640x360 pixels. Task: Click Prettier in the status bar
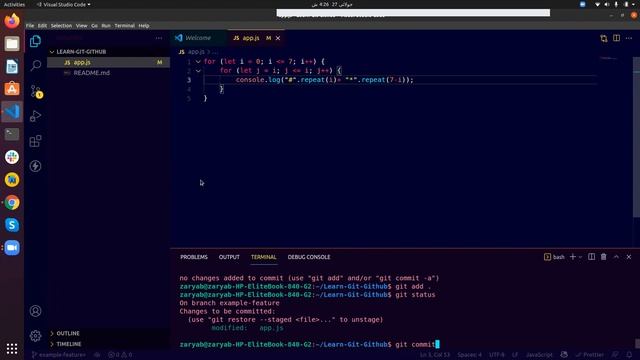589,355
